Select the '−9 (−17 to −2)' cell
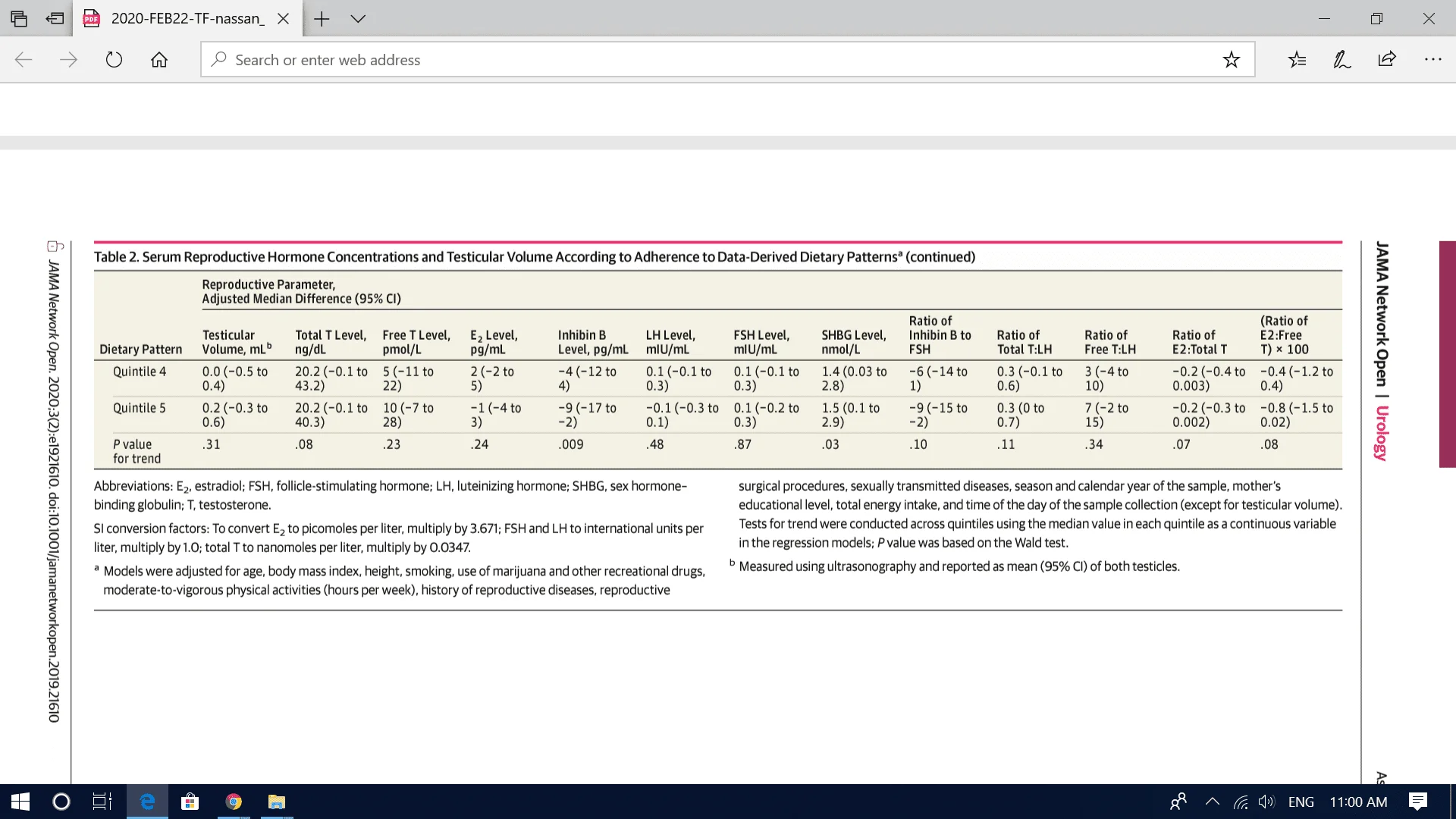Image resolution: width=1456 pixels, height=819 pixels. (x=588, y=415)
